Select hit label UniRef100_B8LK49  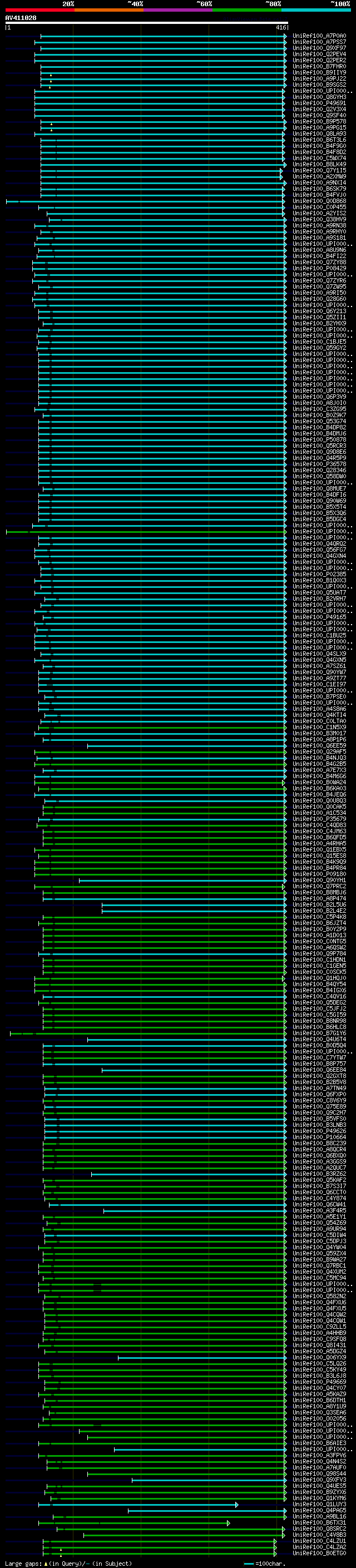click(319, 164)
